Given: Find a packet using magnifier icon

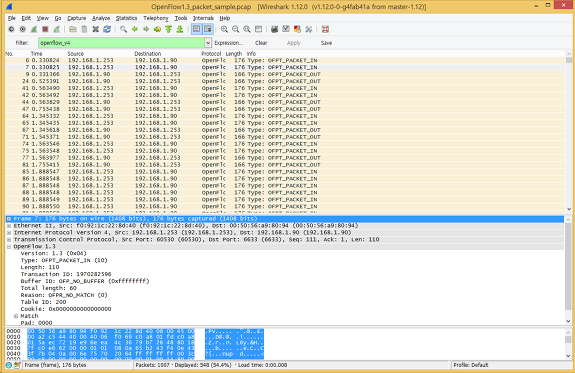Looking at the screenshot, I should pos(123,29).
